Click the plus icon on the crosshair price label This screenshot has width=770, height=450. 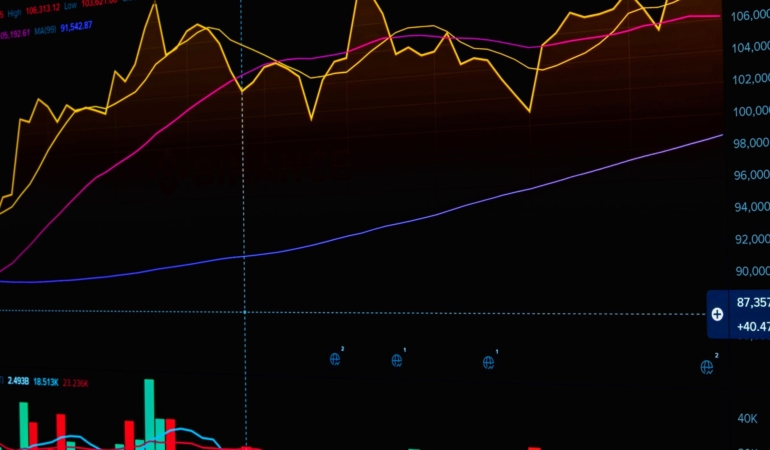tap(717, 314)
